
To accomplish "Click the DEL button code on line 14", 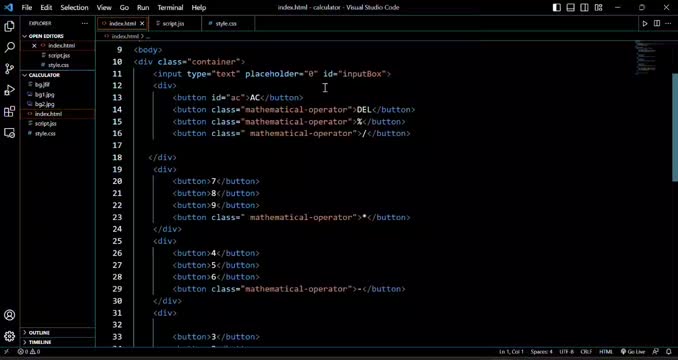I will tap(294, 110).
